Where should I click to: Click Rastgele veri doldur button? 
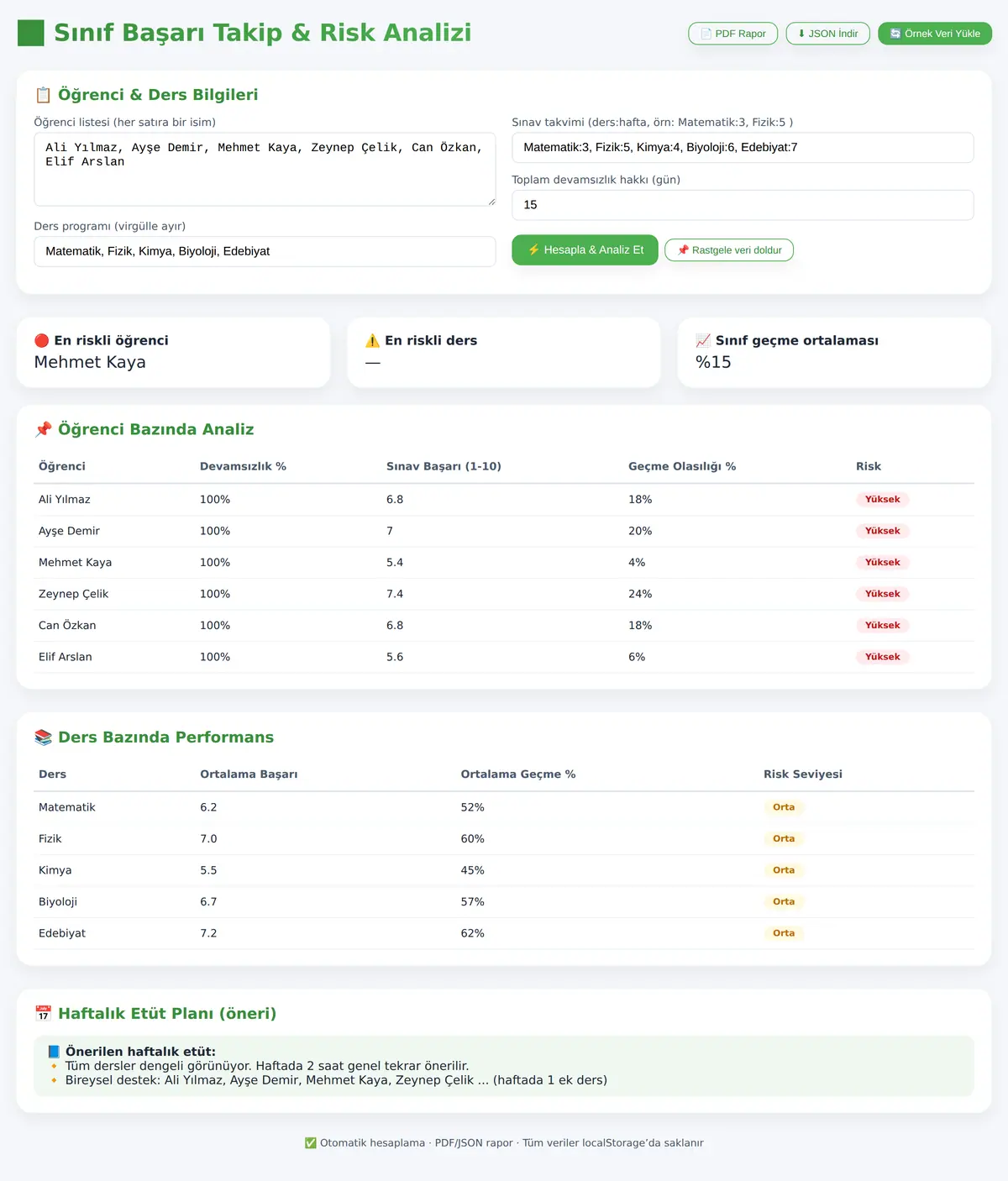729,250
